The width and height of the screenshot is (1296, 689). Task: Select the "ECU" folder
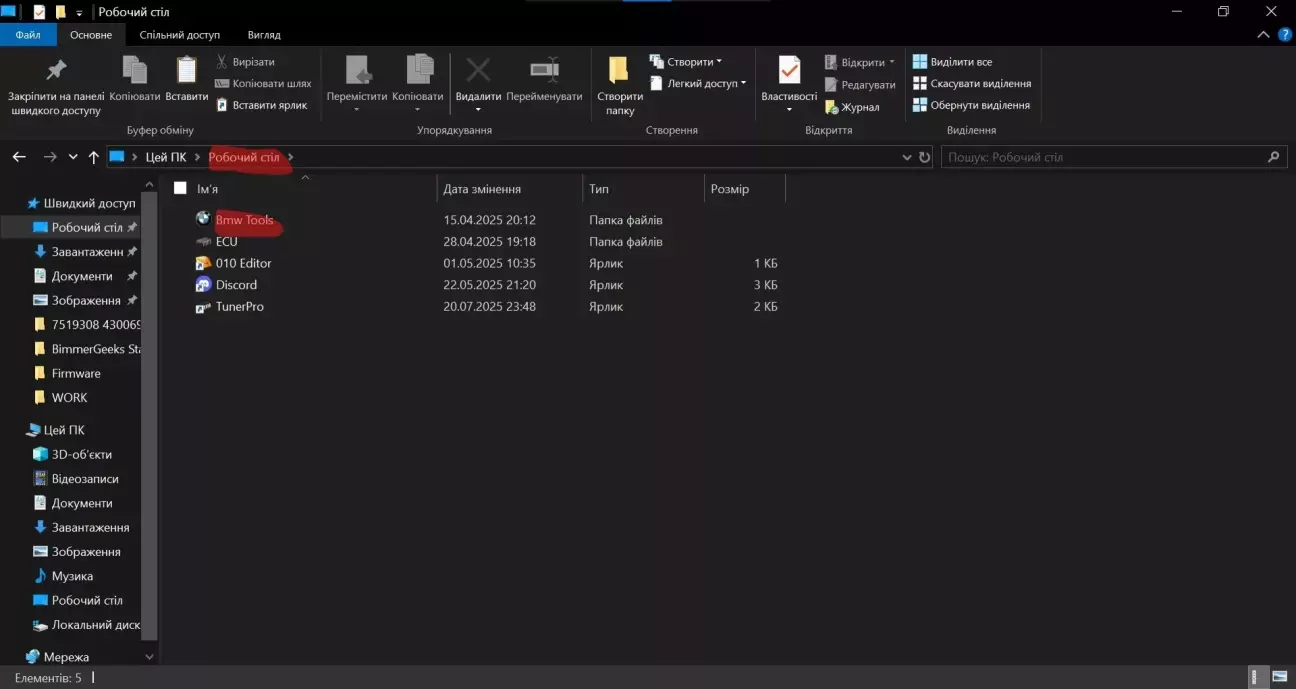(x=227, y=242)
